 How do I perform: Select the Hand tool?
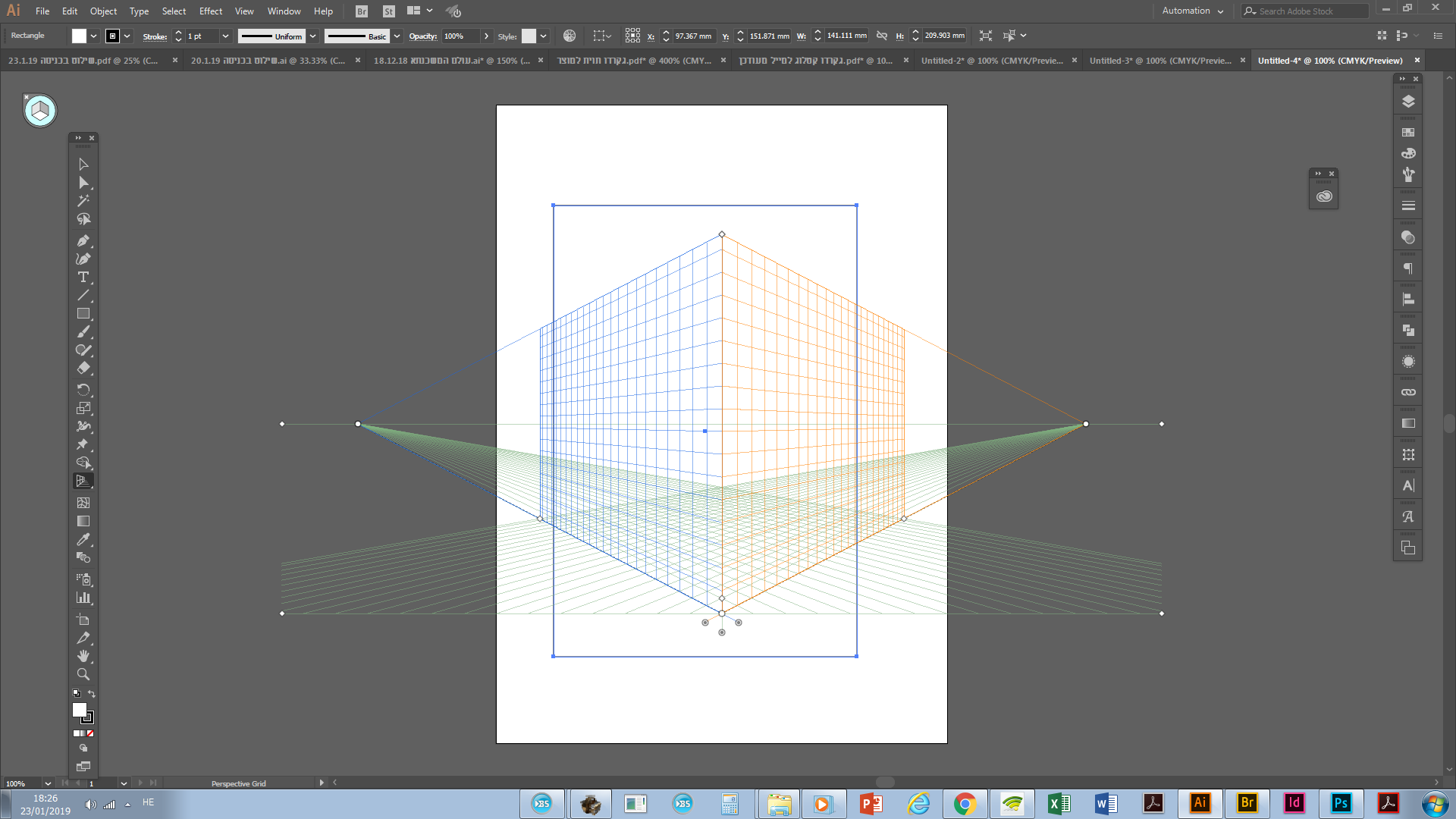click(83, 656)
